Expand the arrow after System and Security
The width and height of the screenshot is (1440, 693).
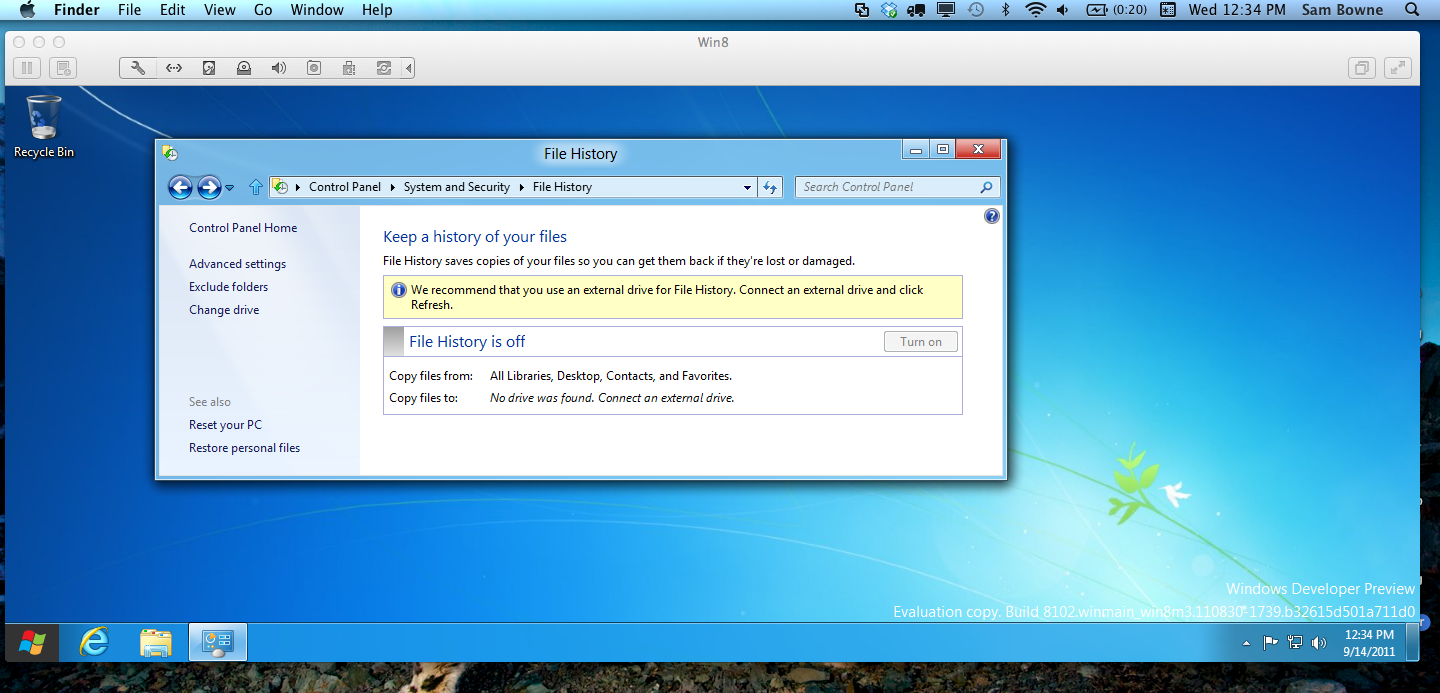click(521, 187)
